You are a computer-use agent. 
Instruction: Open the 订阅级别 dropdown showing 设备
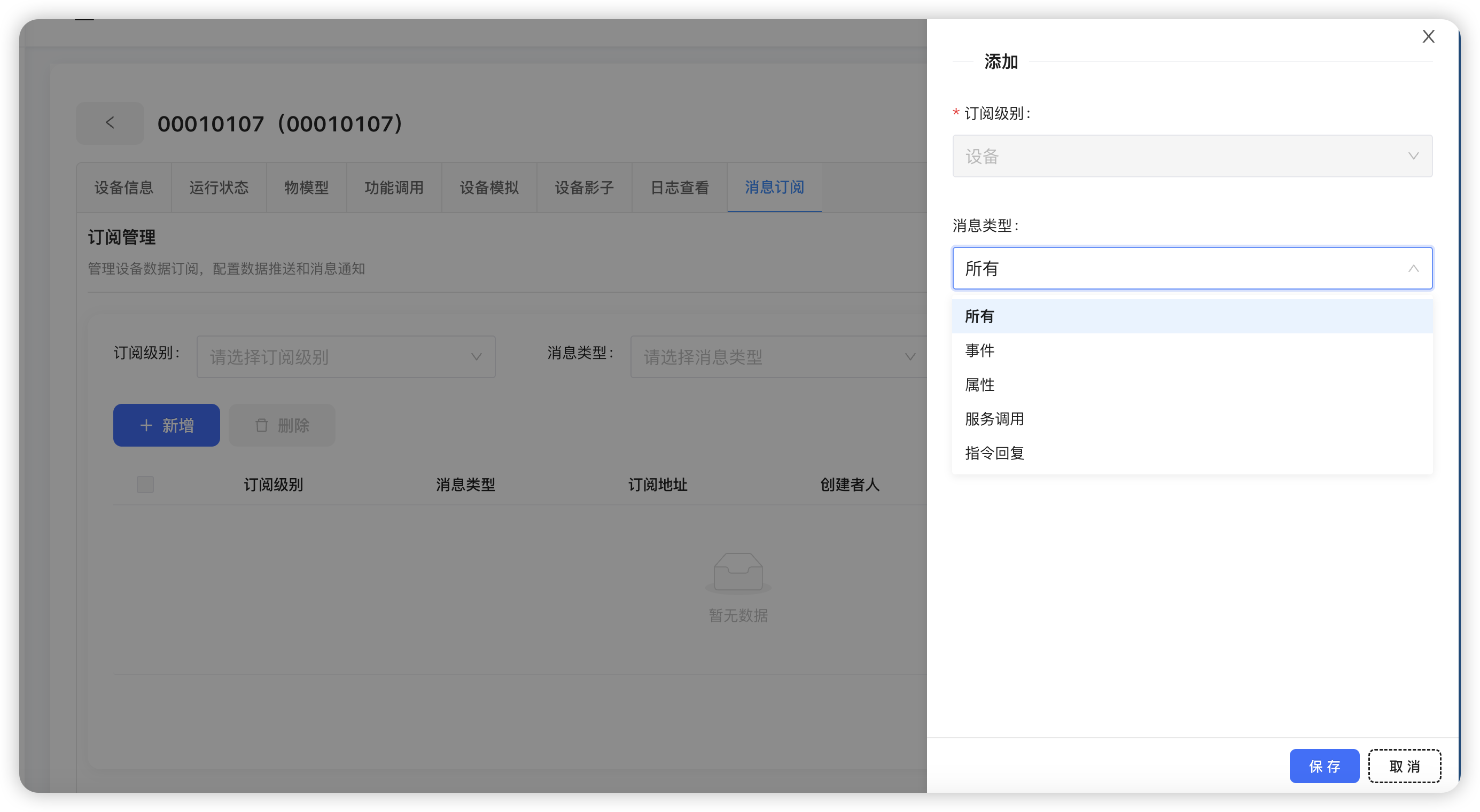pyautogui.click(x=1192, y=155)
